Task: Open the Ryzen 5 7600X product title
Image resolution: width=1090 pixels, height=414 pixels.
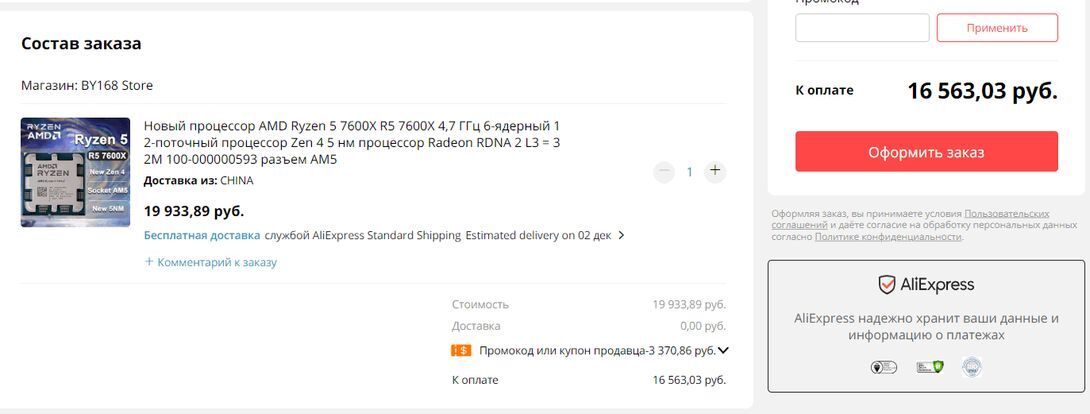Action: (352, 142)
